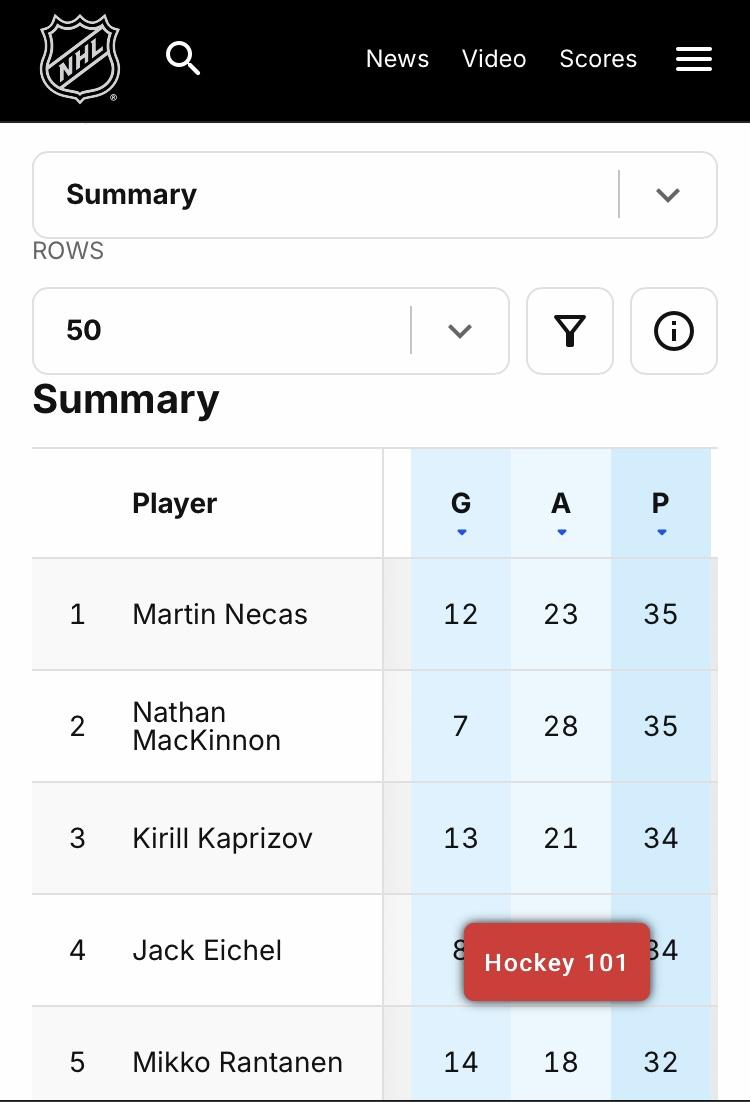
Task: Open Mikko Rantanen player link
Action: (238, 1062)
